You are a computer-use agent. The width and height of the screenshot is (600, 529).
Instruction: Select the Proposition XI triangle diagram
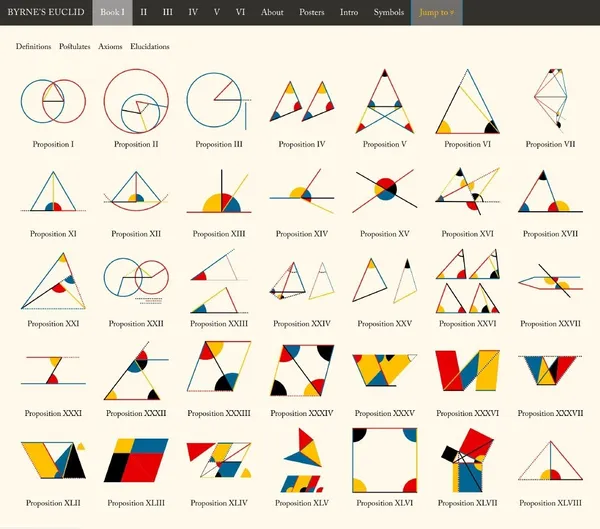(x=53, y=191)
